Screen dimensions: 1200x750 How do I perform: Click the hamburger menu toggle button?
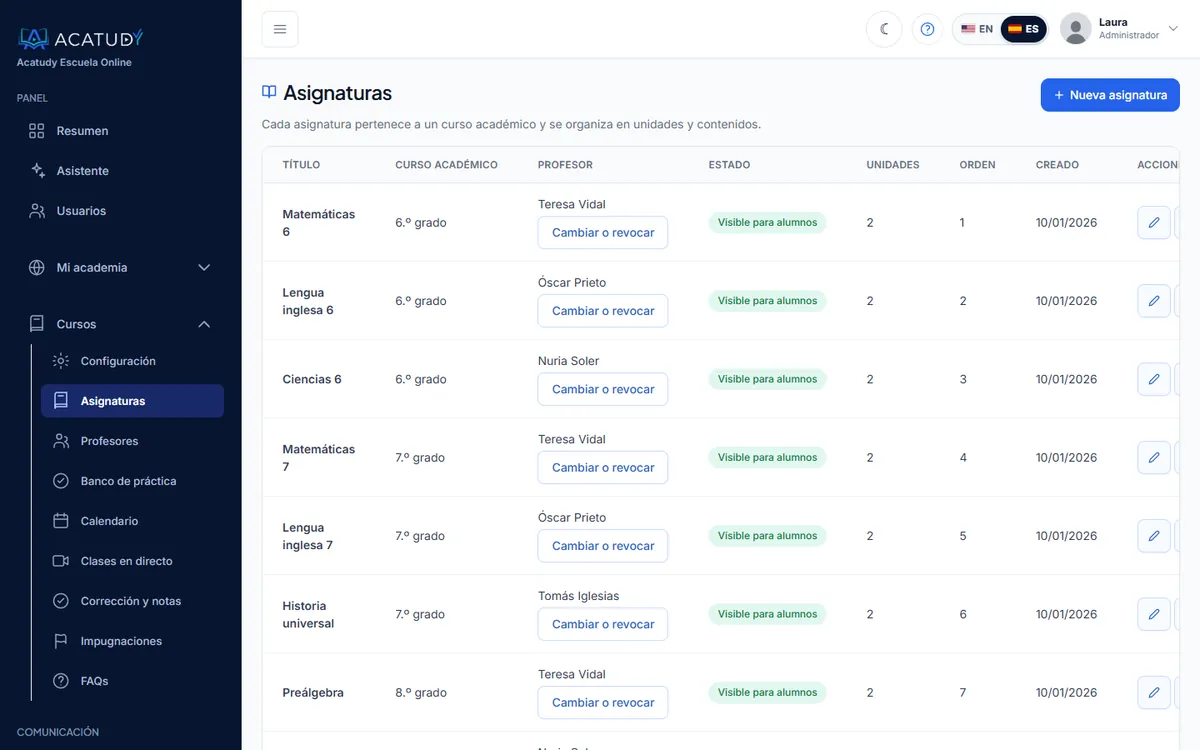click(x=280, y=29)
